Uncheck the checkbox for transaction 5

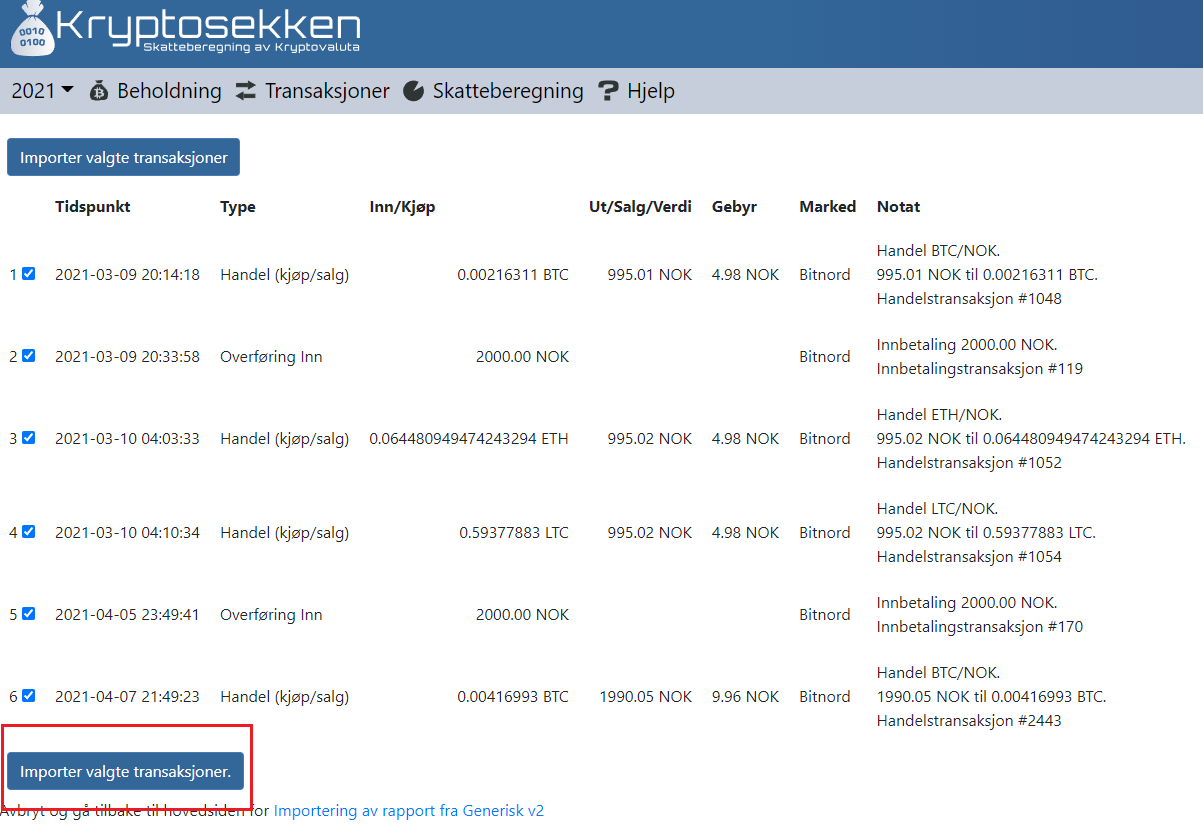click(28, 614)
